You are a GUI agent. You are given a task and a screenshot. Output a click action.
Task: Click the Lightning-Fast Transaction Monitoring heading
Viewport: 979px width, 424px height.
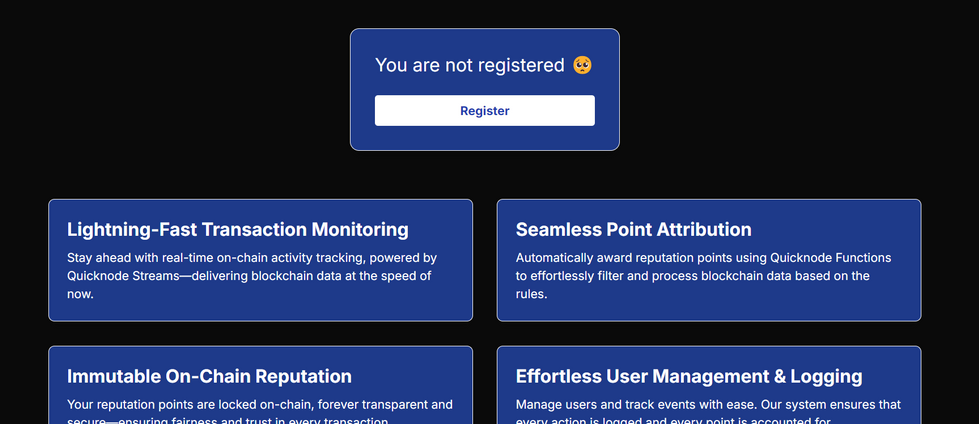coord(237,229)
